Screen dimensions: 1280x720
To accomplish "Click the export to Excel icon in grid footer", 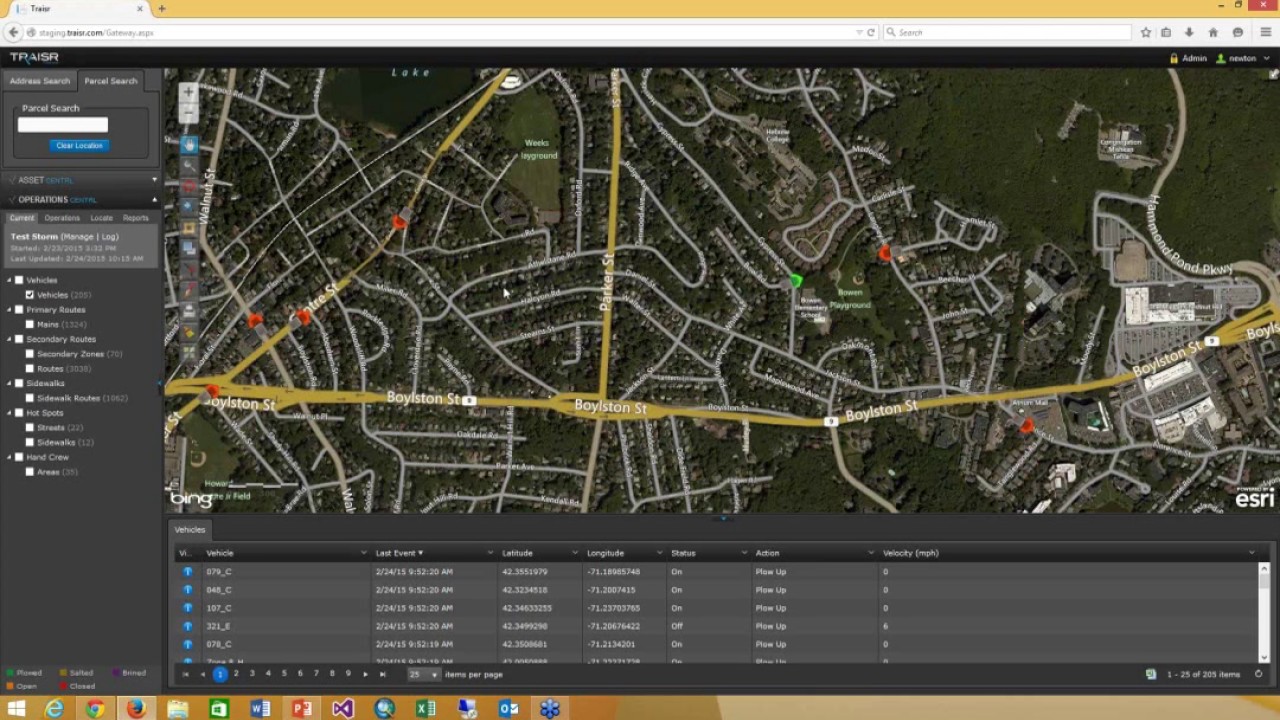I will point(1151,674).
